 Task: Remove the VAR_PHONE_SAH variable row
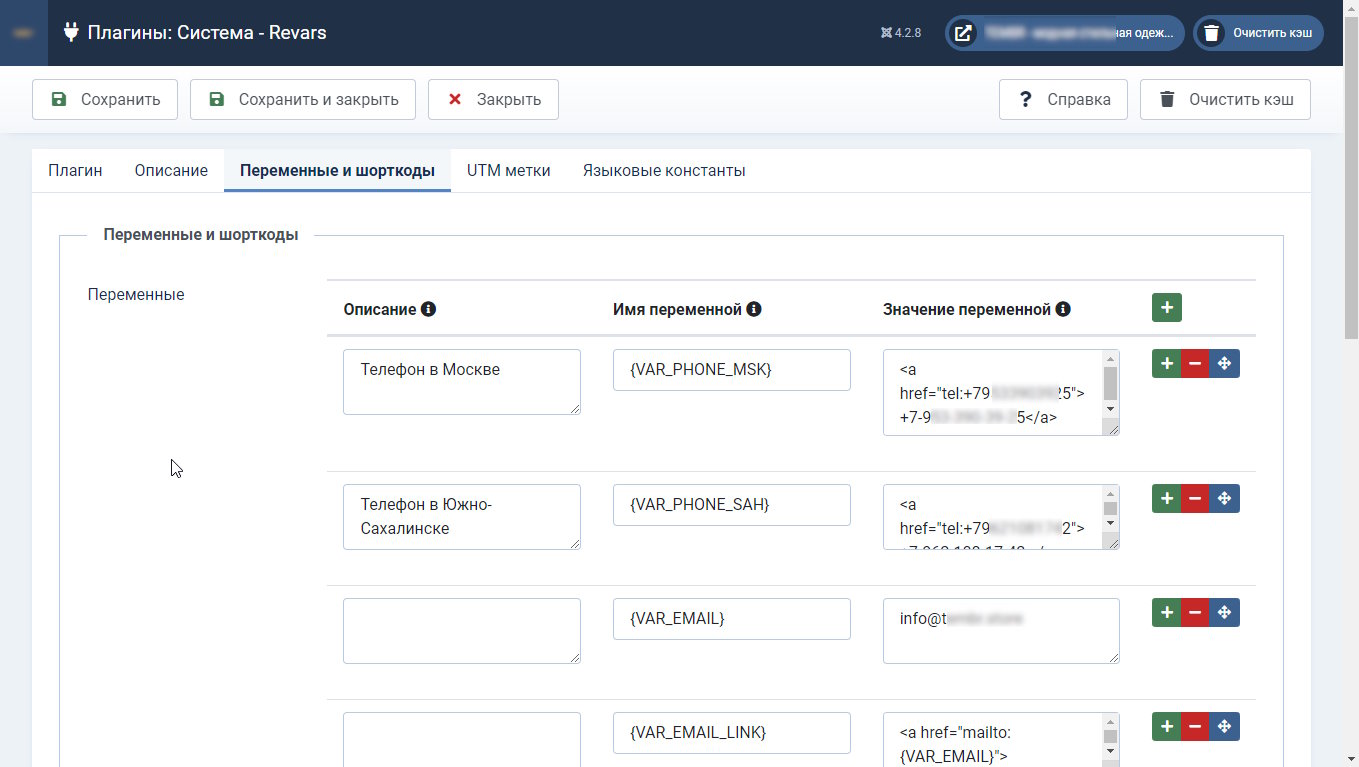pyautogui.click(x=1195, y=499)
